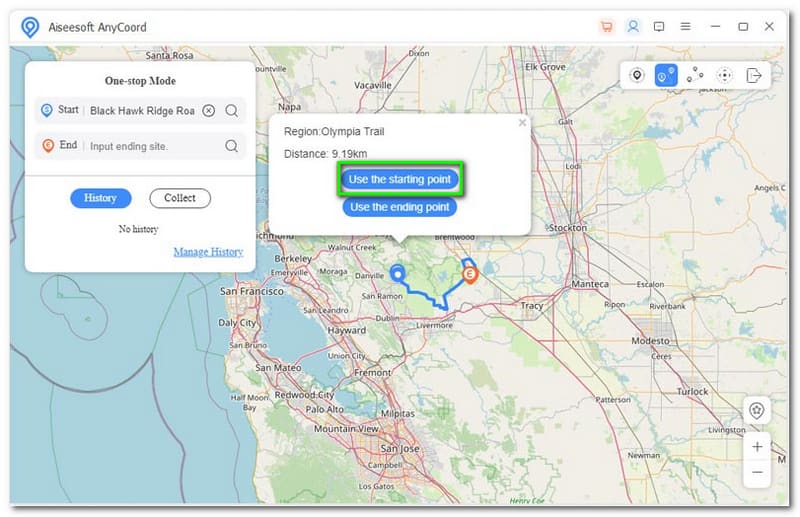Click Use the starting point button
800x517 pixels.
(400, 180)
